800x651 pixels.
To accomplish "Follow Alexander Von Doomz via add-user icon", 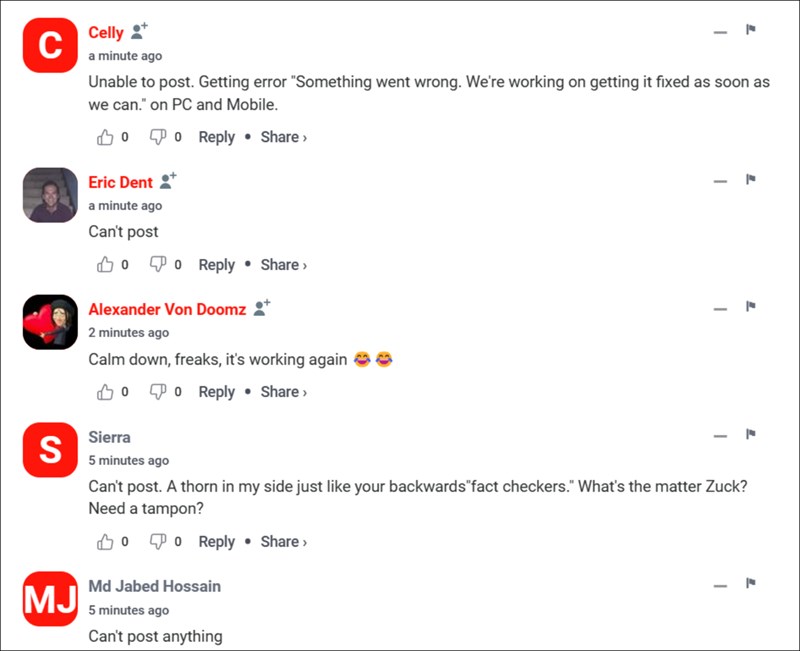I will (262, 308).
